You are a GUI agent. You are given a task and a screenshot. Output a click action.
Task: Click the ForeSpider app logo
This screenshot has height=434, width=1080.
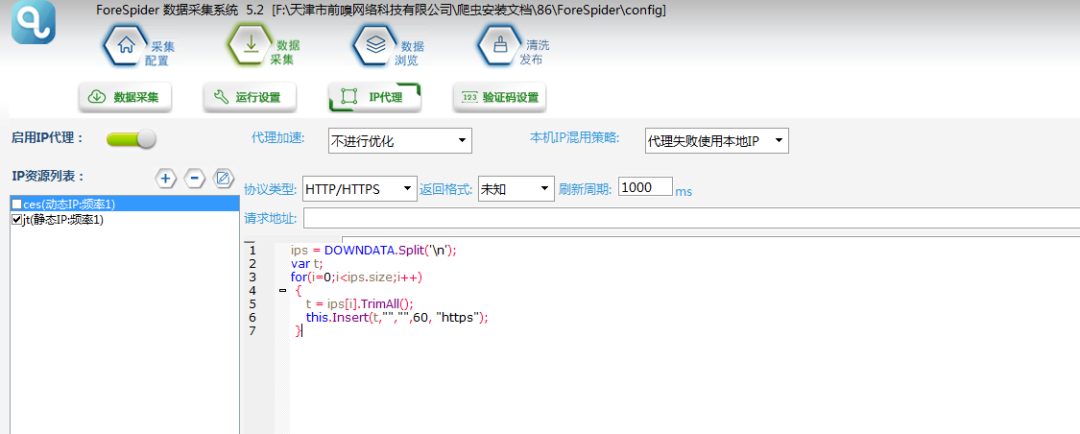tap(34, 23)
